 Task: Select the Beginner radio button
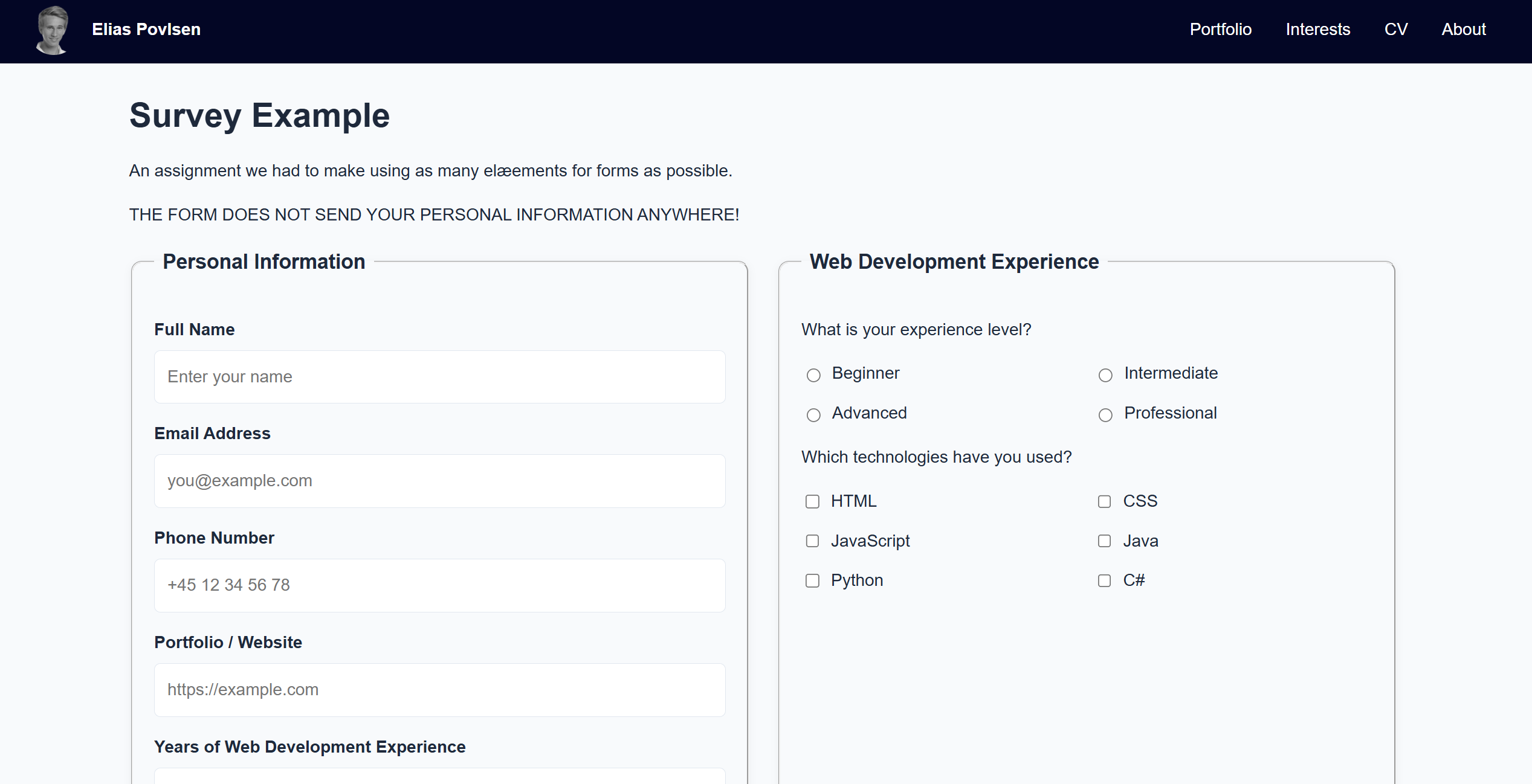pos(813,375)
